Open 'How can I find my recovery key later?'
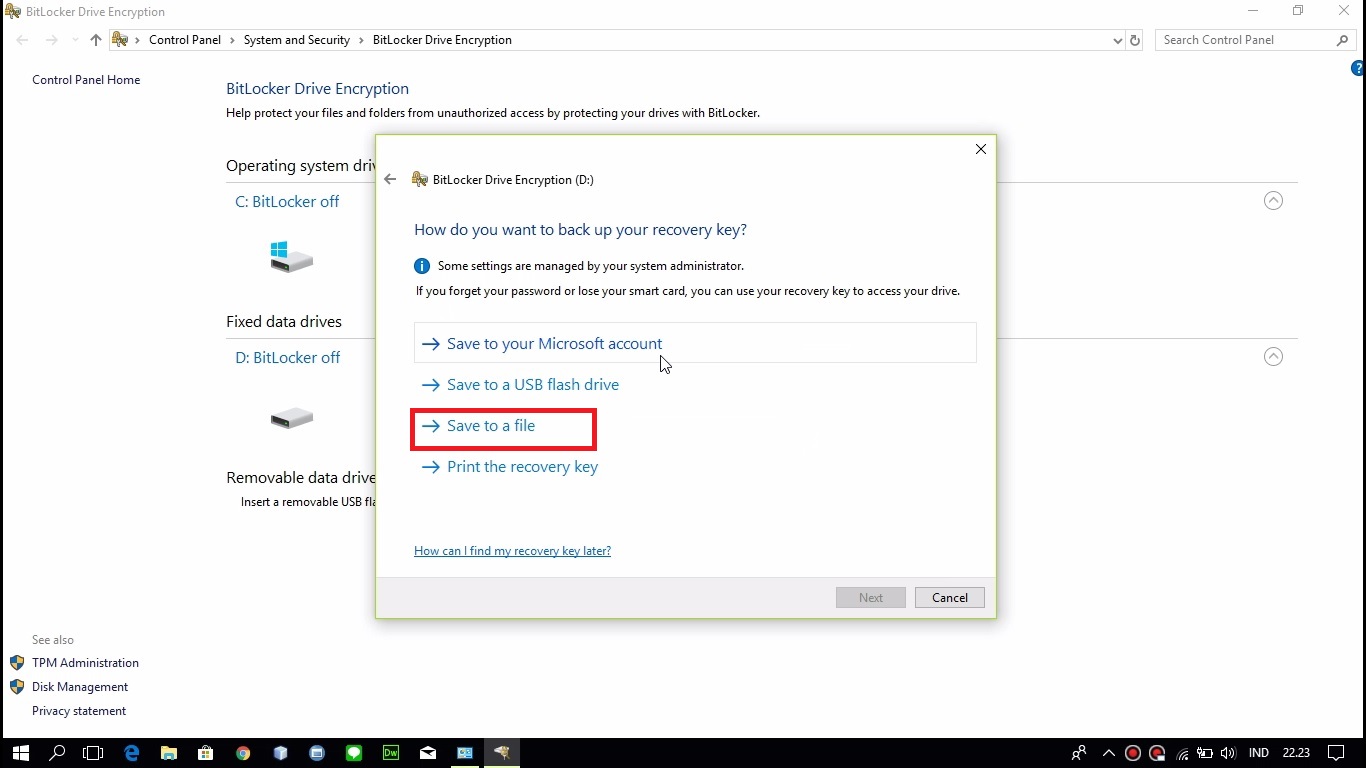Screen dimensions: 1366x768 (512, 551)
